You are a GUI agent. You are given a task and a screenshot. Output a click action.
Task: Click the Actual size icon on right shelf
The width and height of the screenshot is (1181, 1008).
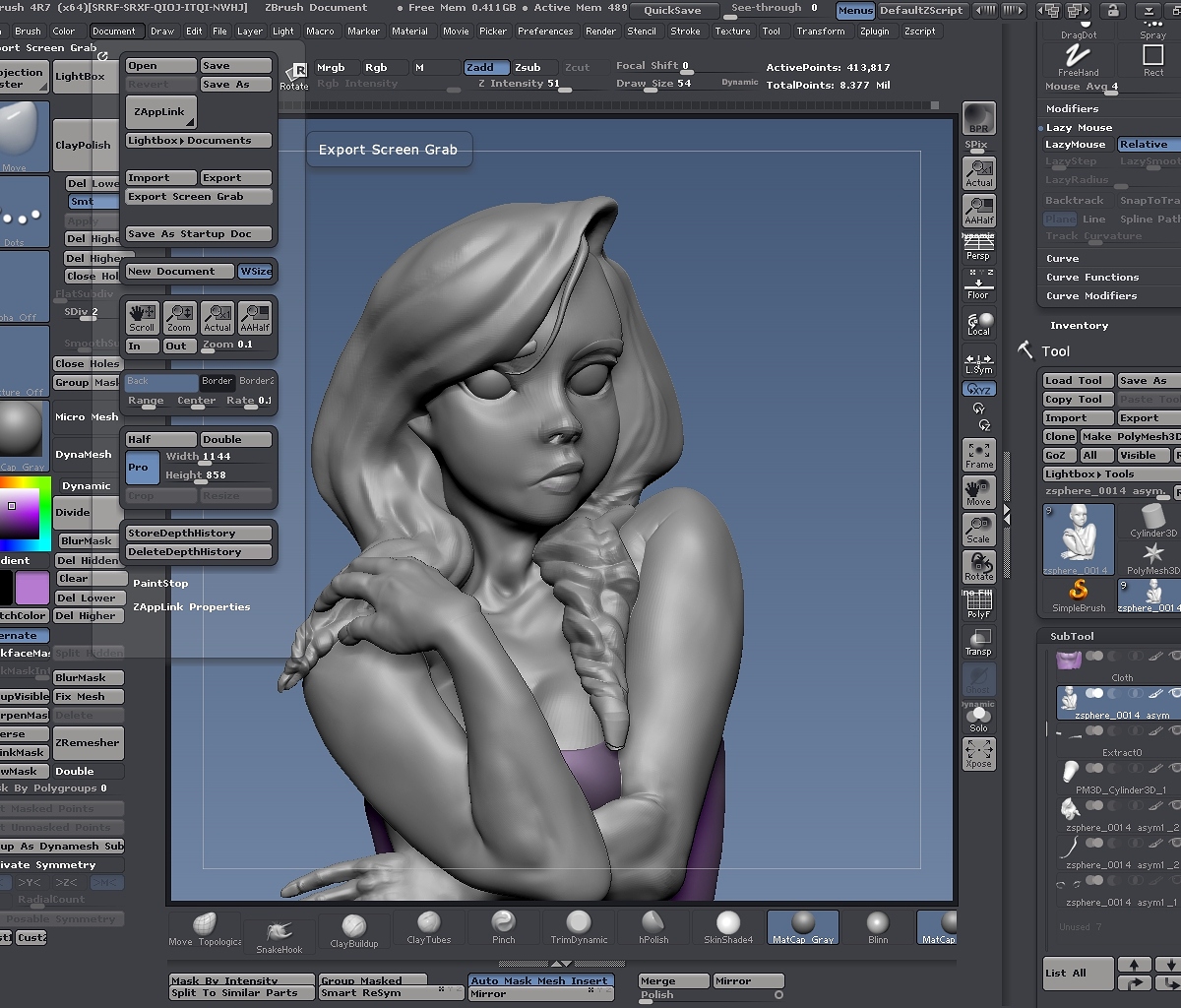pyautogui.click(x=978, y=173)
